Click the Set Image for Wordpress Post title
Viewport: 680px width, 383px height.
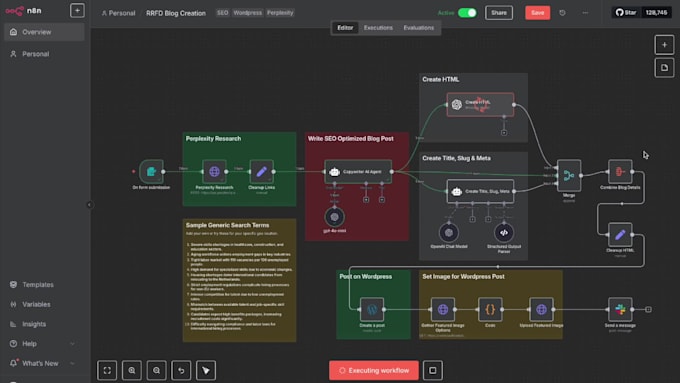tap(463, 277)
